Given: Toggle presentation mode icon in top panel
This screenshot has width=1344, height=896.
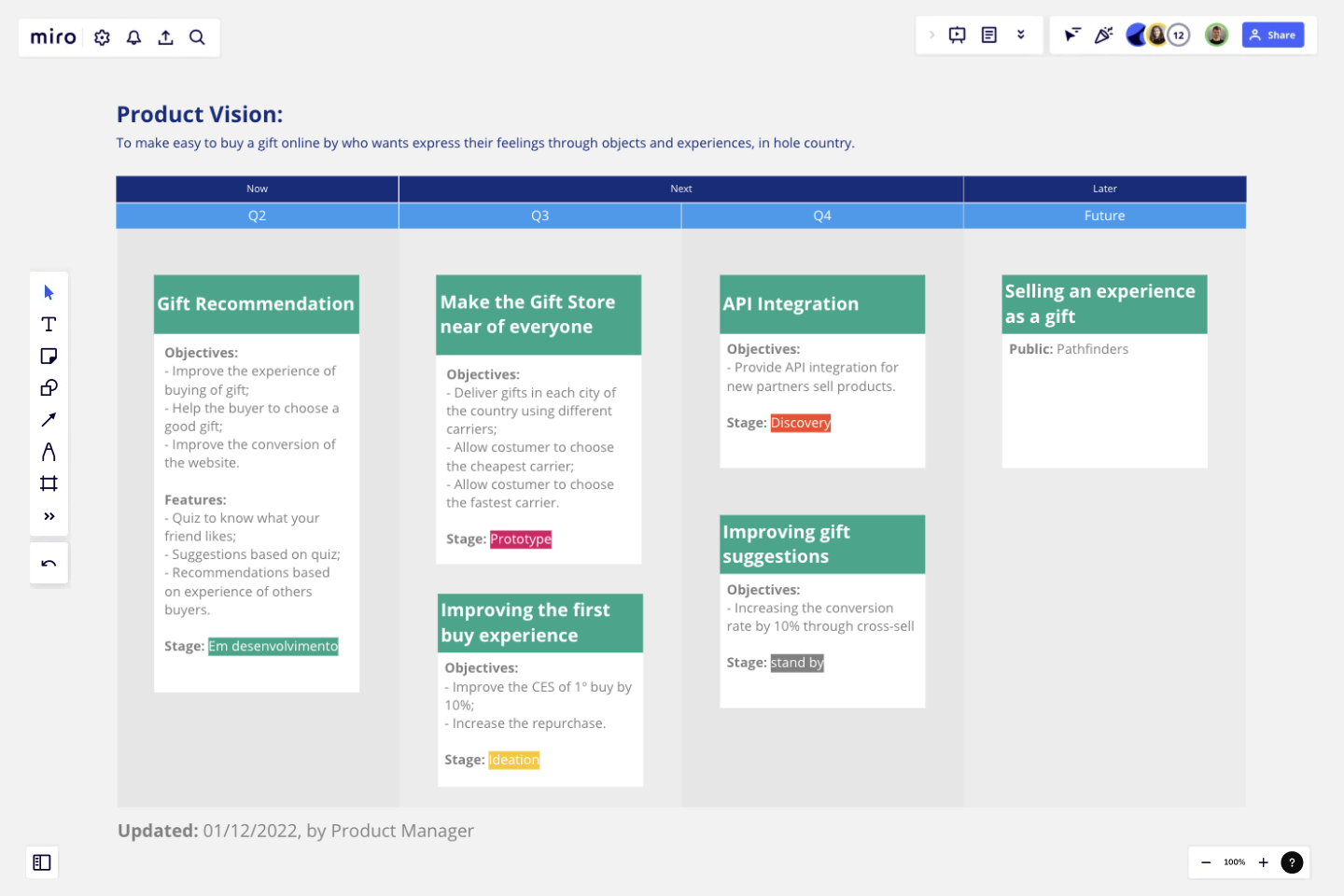Looking at the screenshot, I should tap(958, 35).
